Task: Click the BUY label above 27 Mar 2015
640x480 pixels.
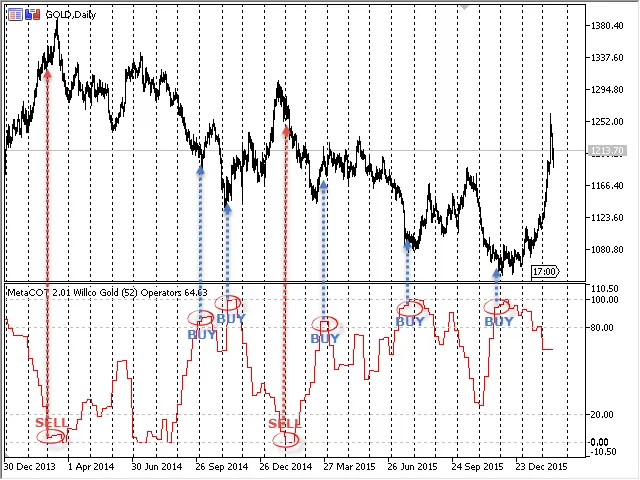Action: pyautogui.click(x=325, y=339)
